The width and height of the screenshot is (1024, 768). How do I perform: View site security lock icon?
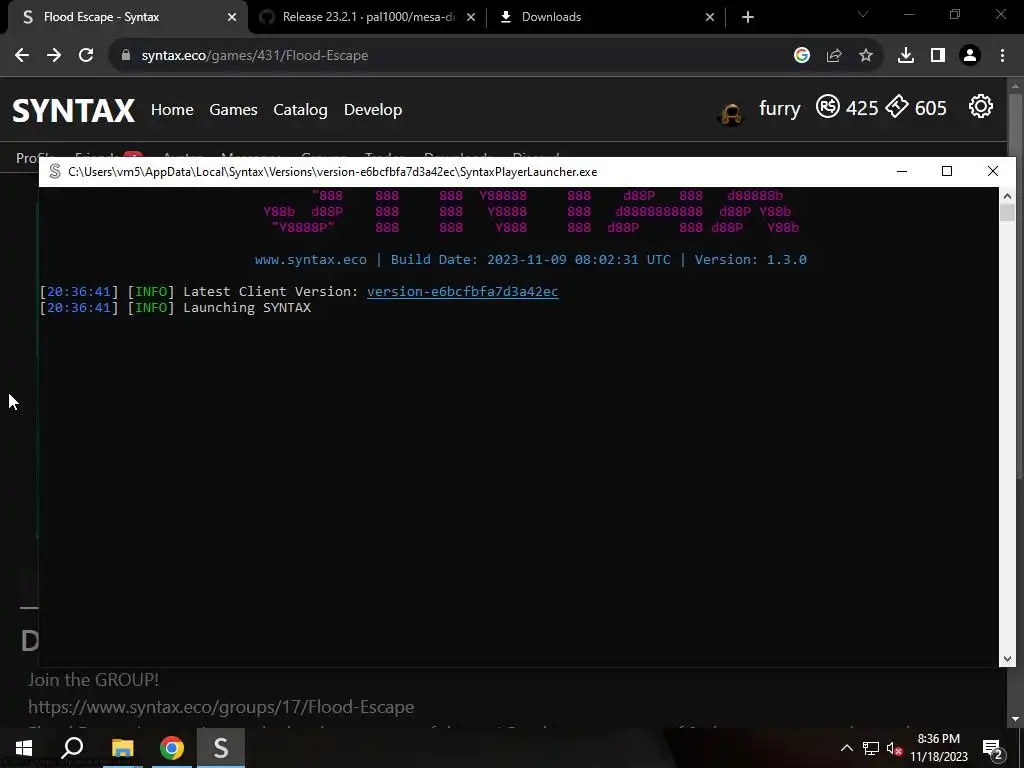pos(126,56)
